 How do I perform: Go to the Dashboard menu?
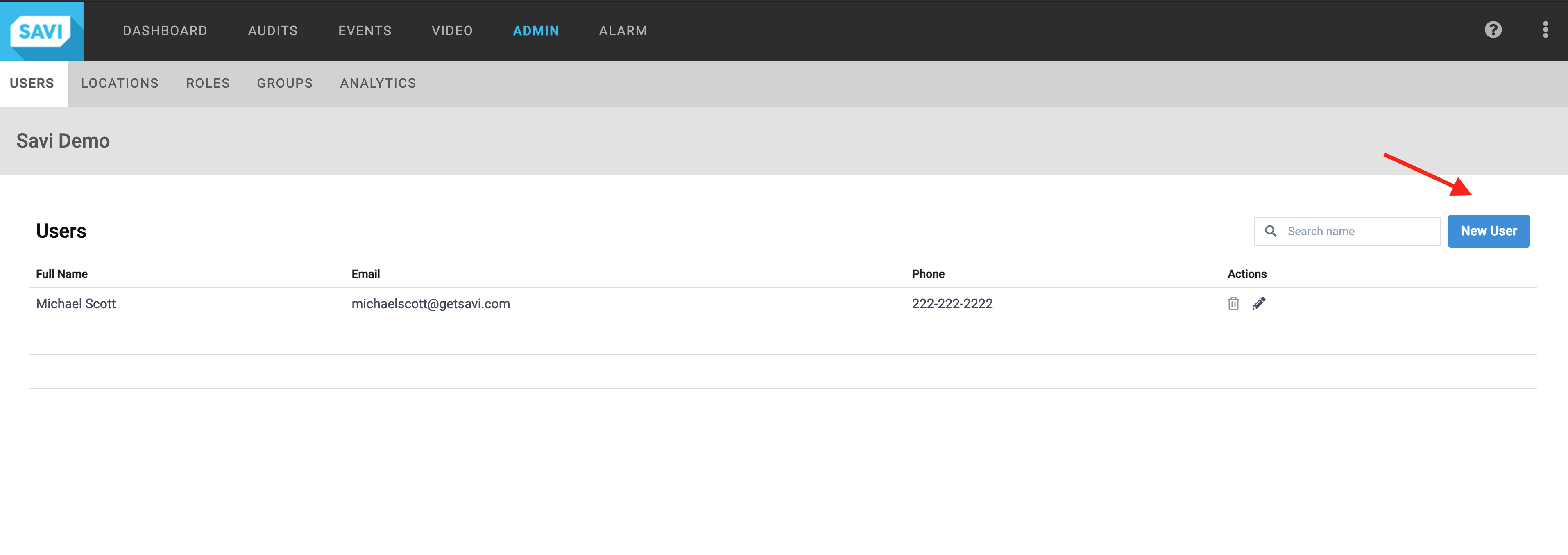coord(165,30)
